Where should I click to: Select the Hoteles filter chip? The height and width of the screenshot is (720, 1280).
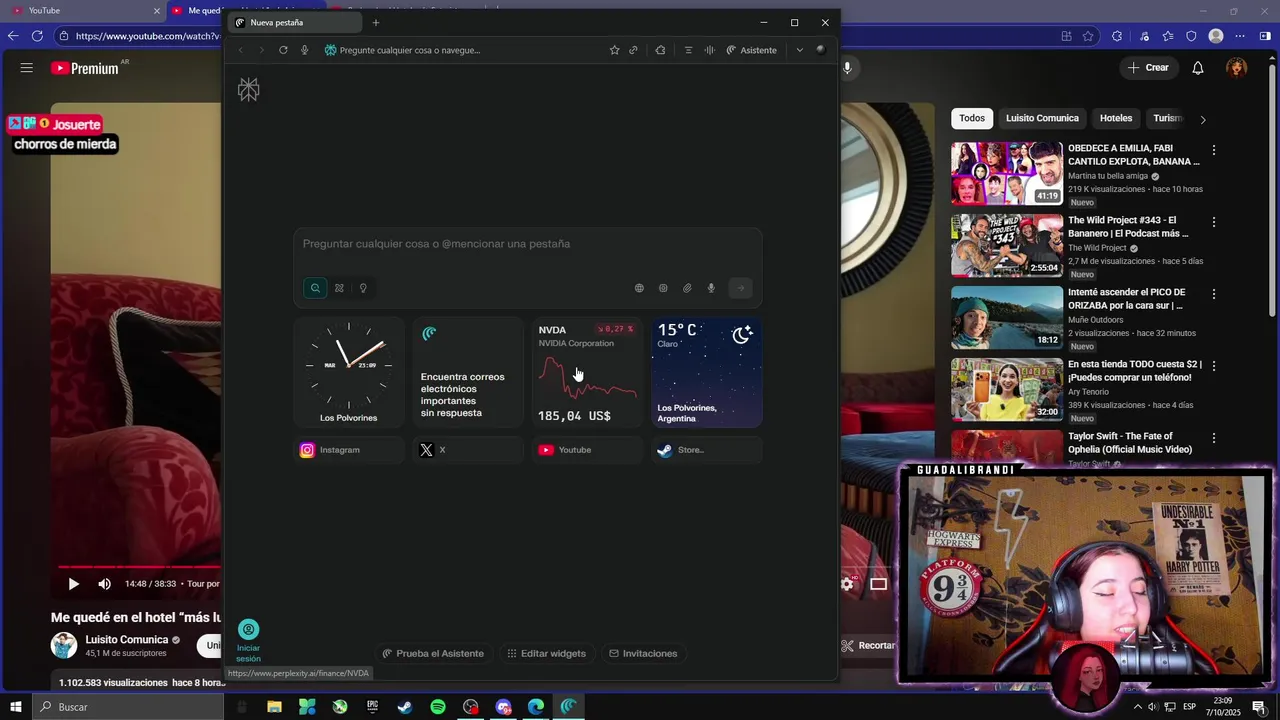point(1116,118)
